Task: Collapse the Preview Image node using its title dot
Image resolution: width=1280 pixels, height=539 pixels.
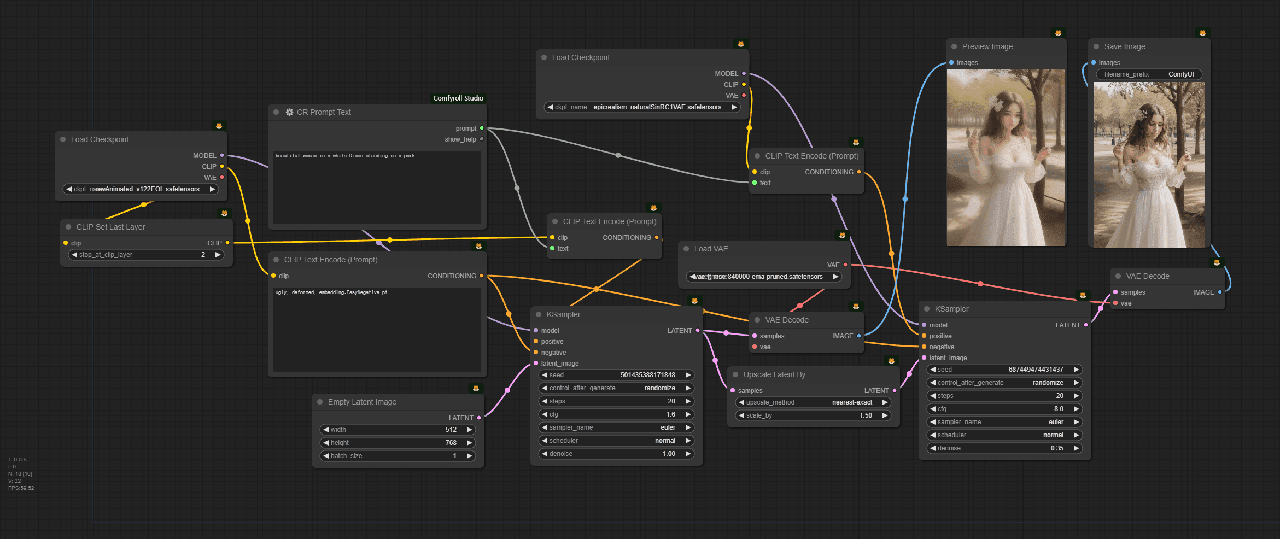Action: coord(954,47)
